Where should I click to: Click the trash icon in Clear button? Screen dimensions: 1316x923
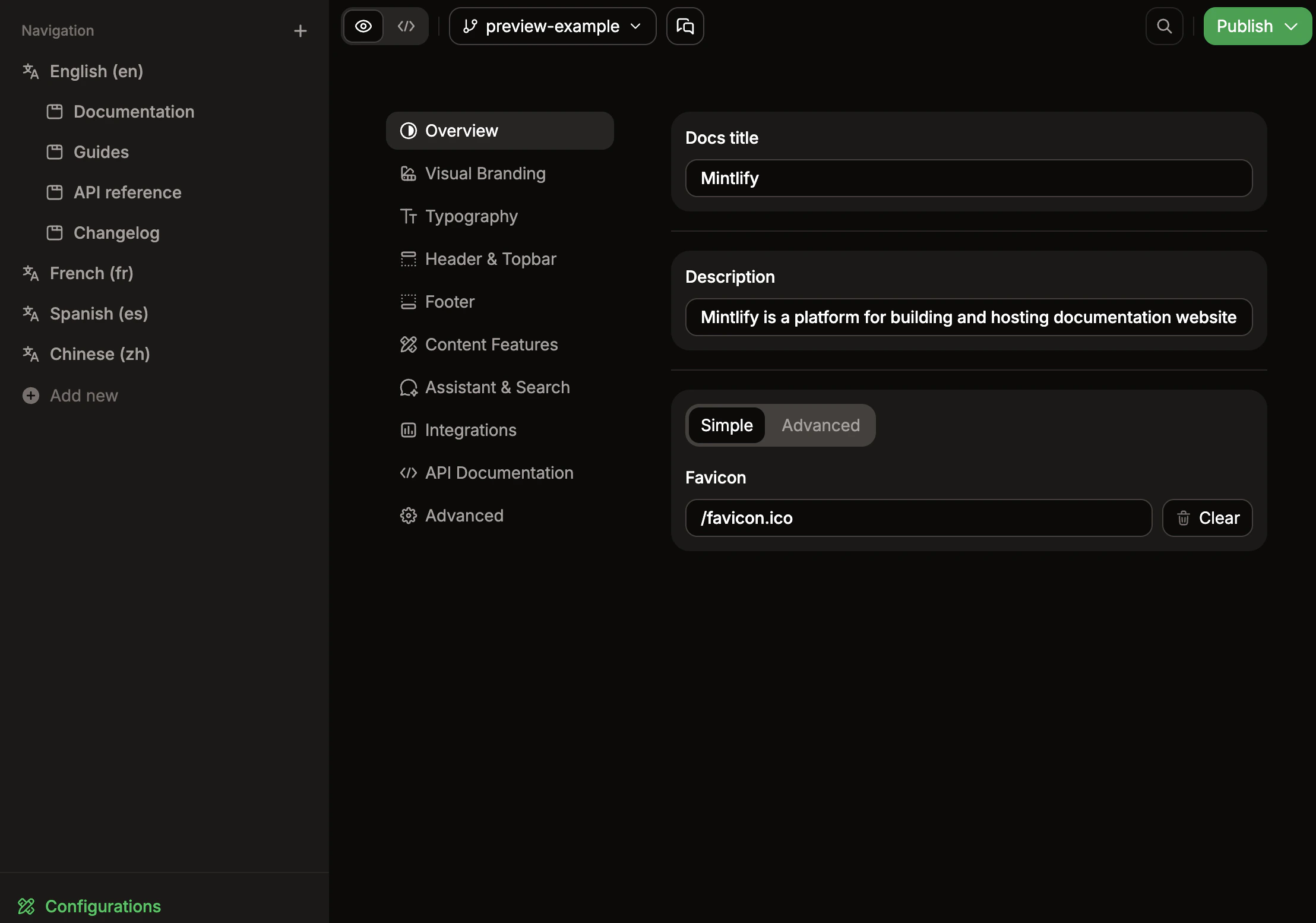(x=1184, y=518)
